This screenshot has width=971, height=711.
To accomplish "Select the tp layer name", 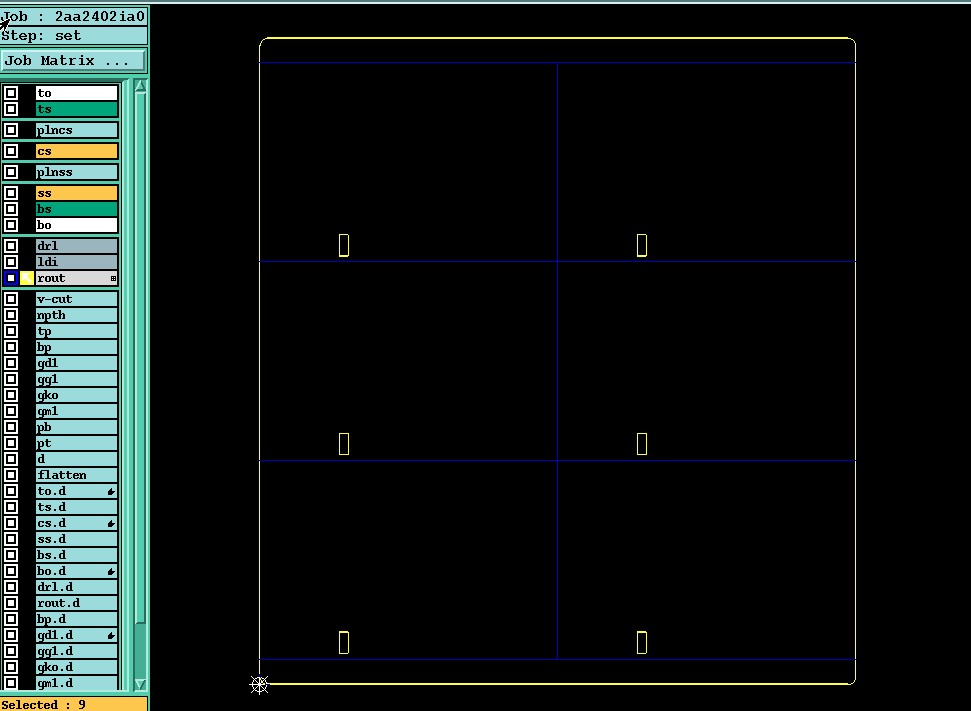I will point(77,331).
